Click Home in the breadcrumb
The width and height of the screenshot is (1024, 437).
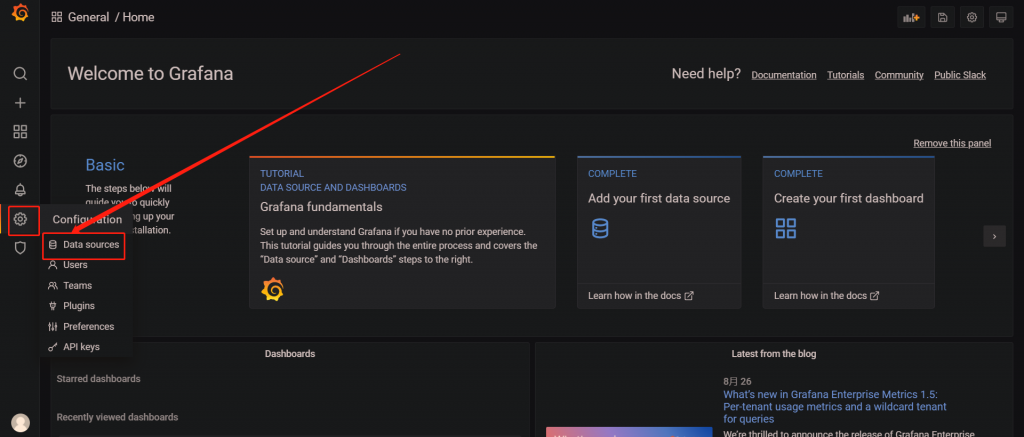pos(138,18)
